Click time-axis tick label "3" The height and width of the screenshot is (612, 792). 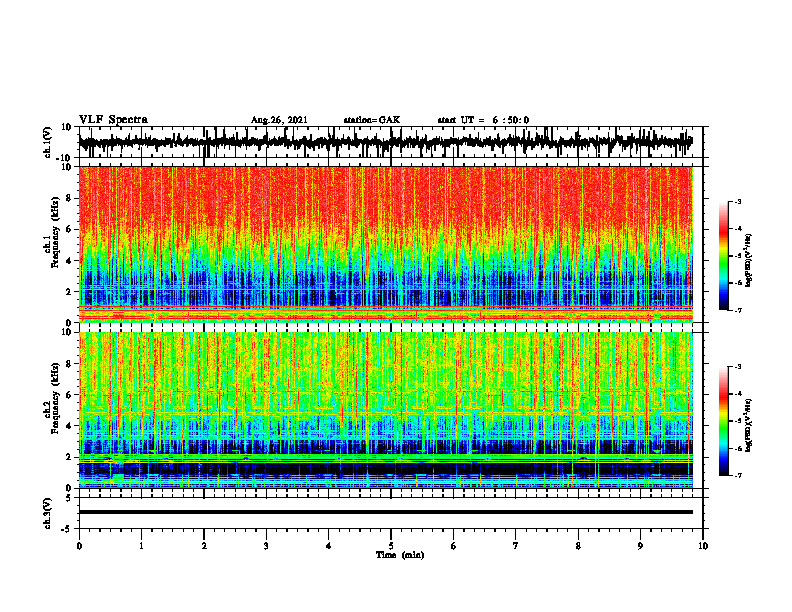click(x=266, y=546)
